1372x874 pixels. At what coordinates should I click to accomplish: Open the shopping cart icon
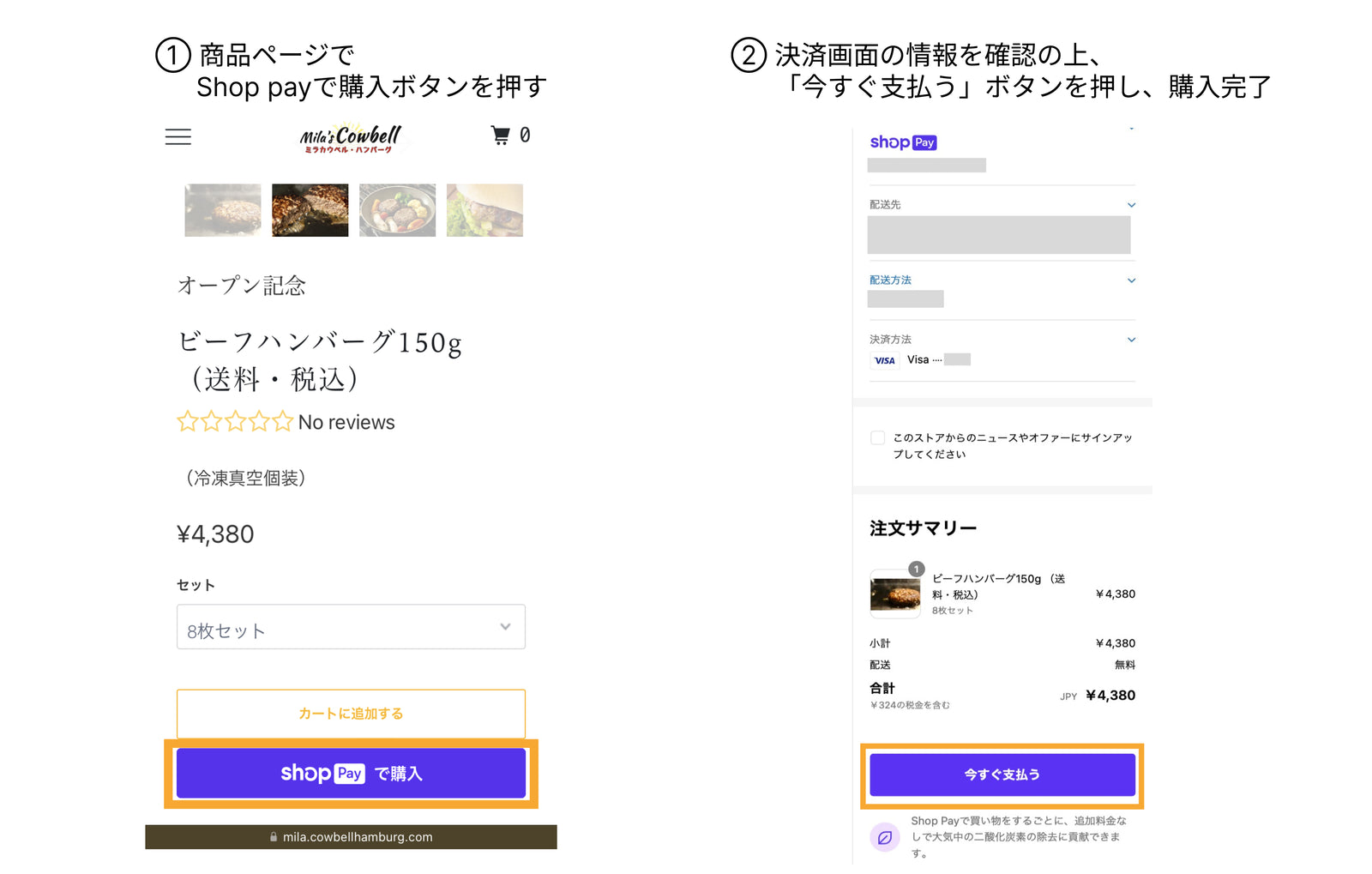(501, 136)
